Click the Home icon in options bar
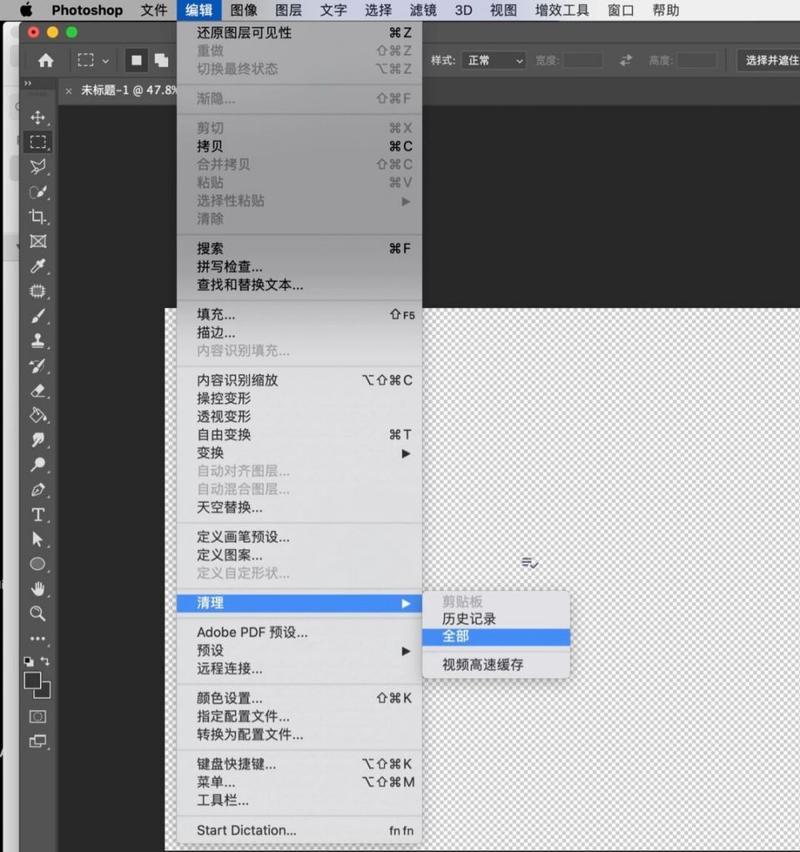The height and width of the screenshot is (852, 800). 46,60
